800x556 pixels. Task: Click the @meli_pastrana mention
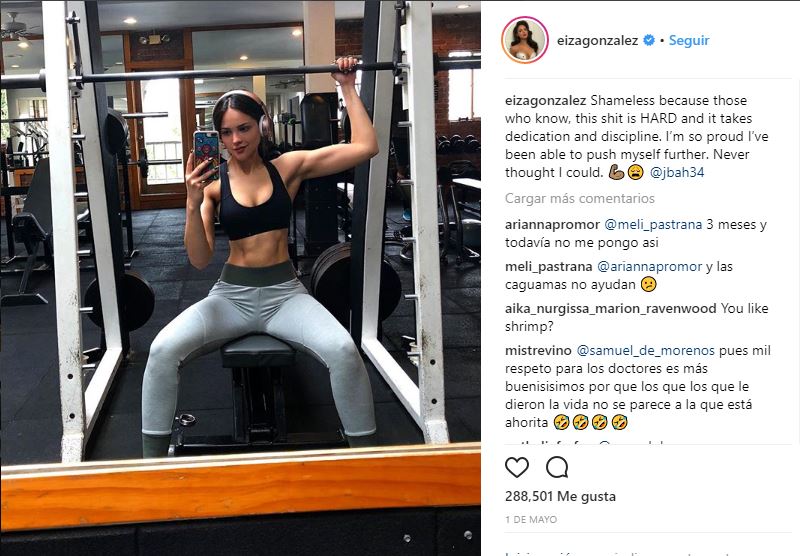pos(653,224)
